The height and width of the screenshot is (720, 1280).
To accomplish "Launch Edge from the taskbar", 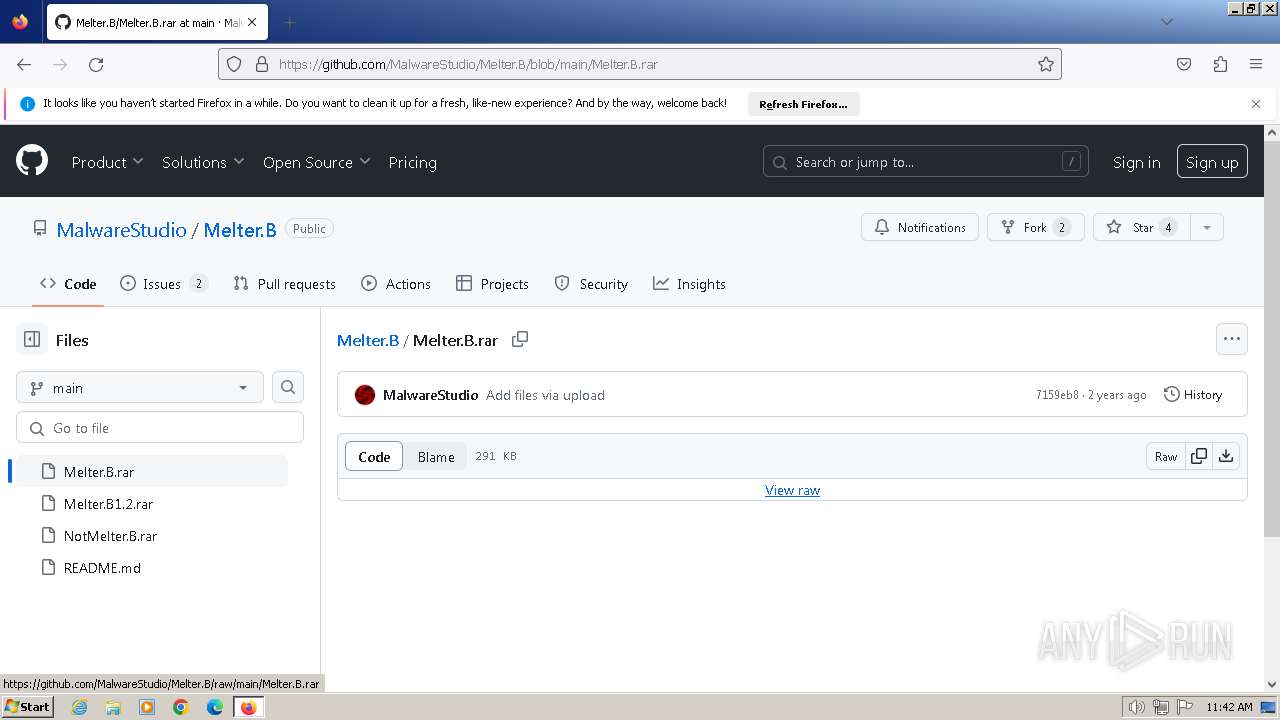I will 215,707.
